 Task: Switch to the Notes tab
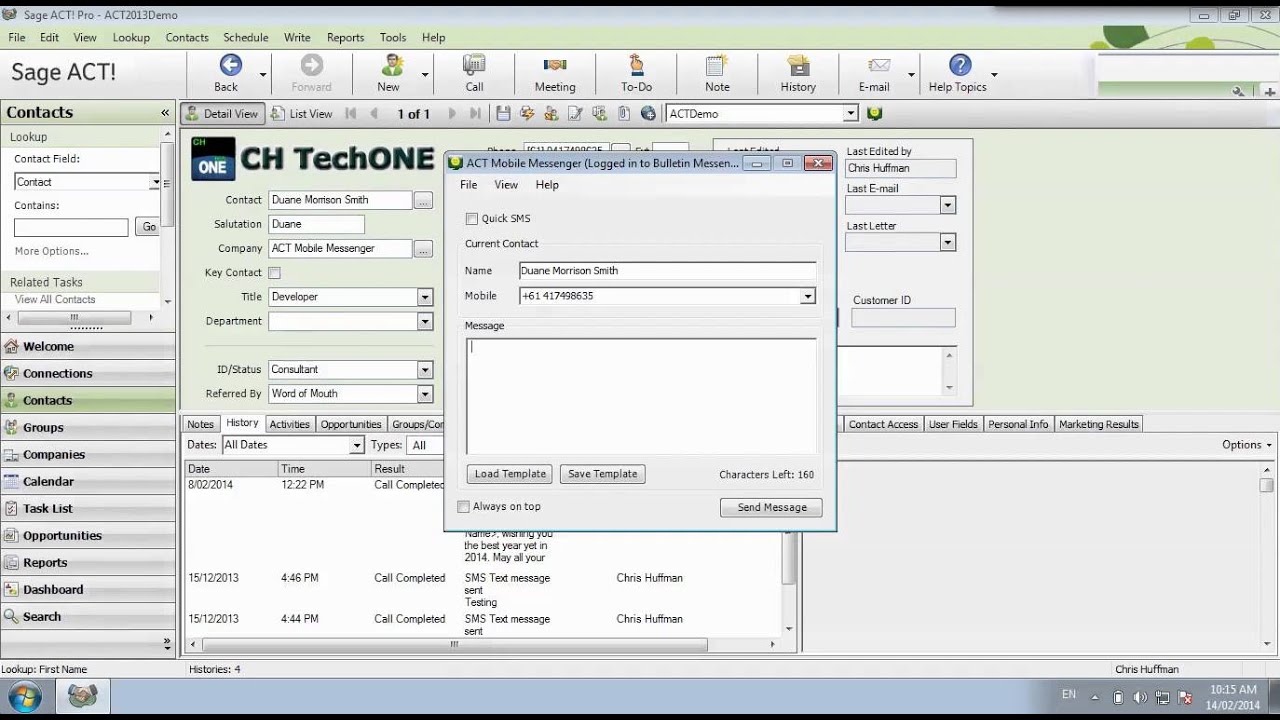200,424
